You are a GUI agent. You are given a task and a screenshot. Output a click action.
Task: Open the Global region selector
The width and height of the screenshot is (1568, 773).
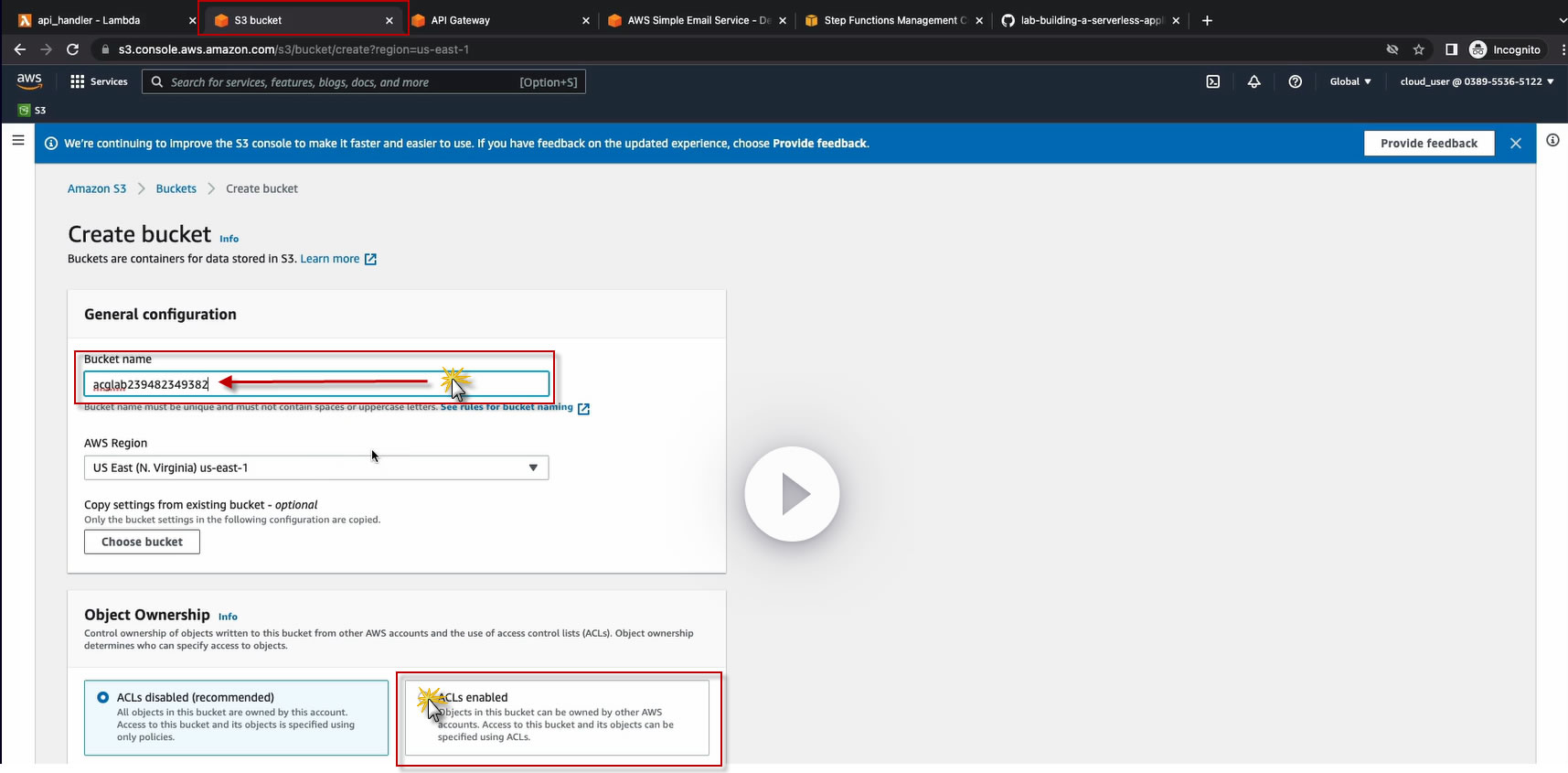pos(1350,81)
